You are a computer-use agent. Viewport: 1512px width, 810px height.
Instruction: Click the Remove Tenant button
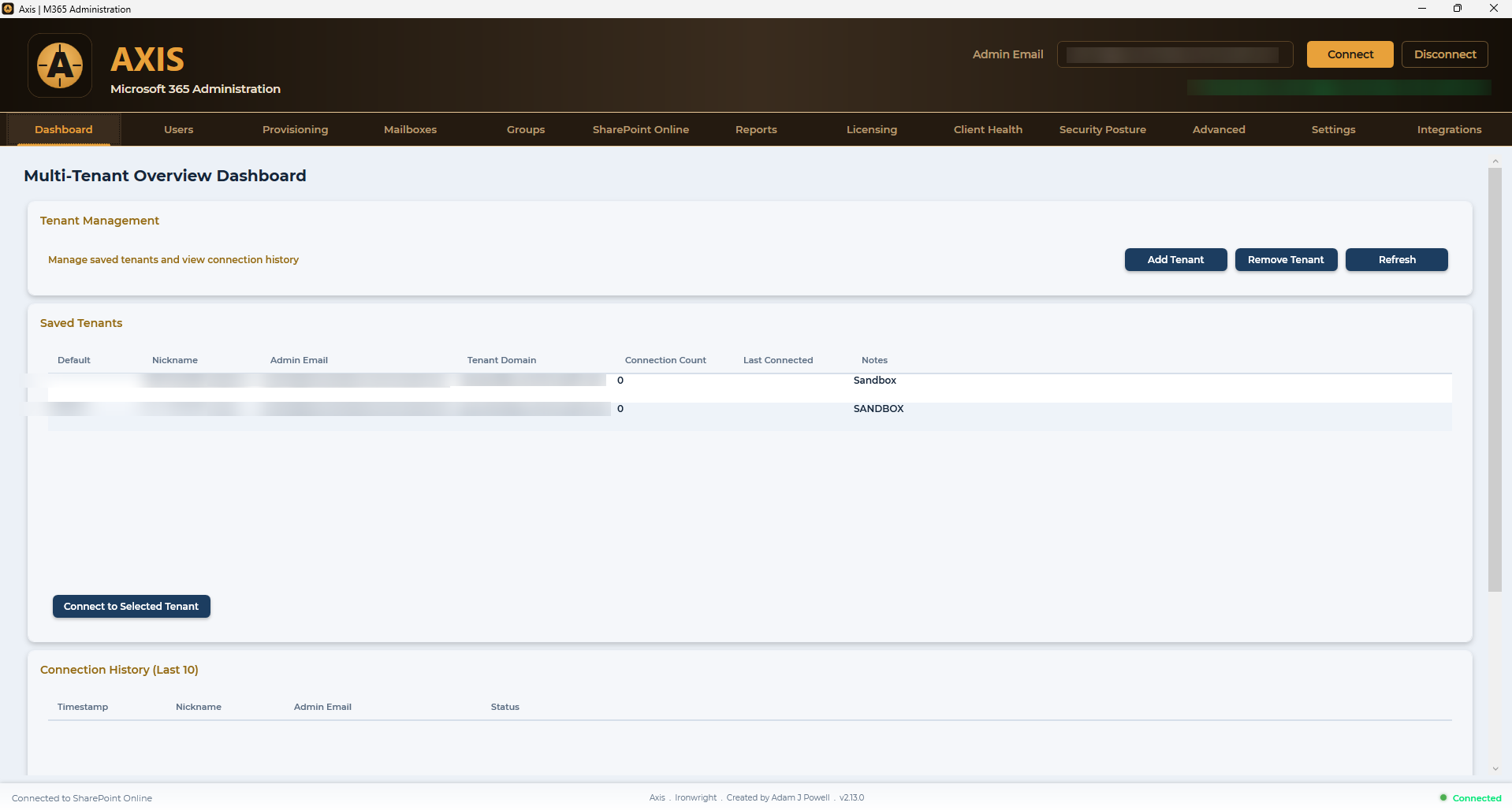pos(1286,260)
